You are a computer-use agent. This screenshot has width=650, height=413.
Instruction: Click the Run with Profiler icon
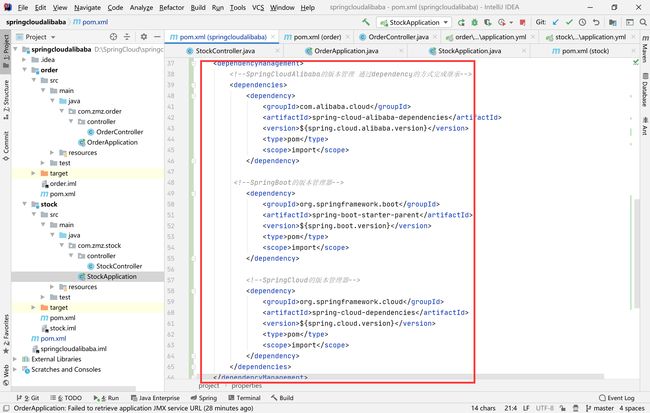502,22
